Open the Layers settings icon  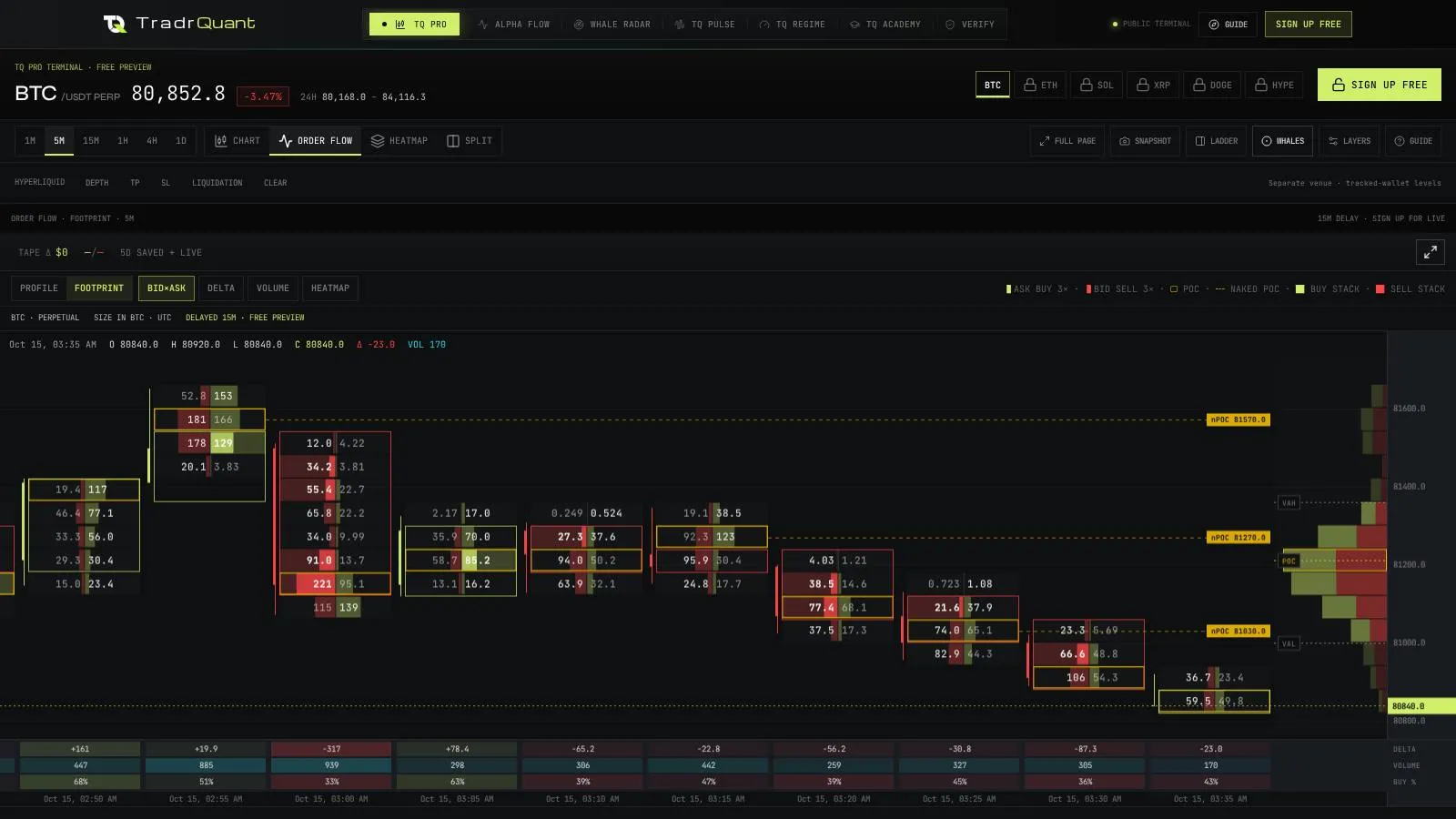pos(1333,141)
